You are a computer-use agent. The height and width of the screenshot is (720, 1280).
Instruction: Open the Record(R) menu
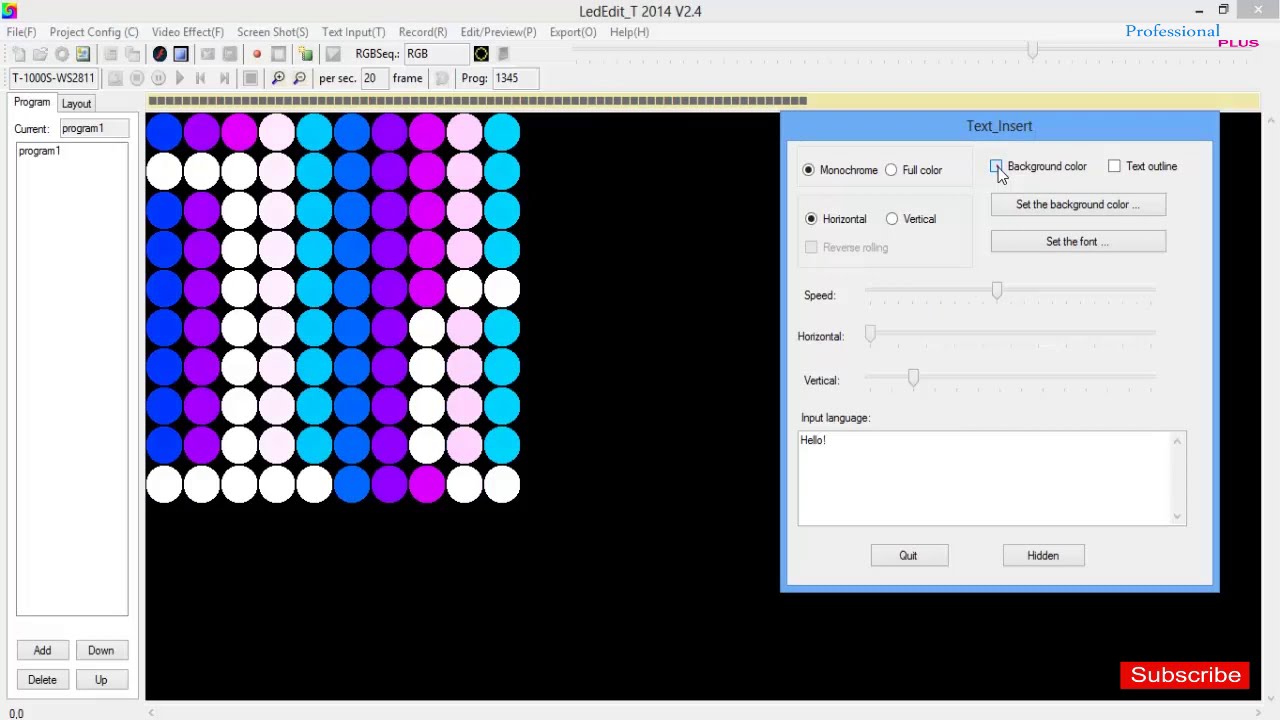click(423, 32)
